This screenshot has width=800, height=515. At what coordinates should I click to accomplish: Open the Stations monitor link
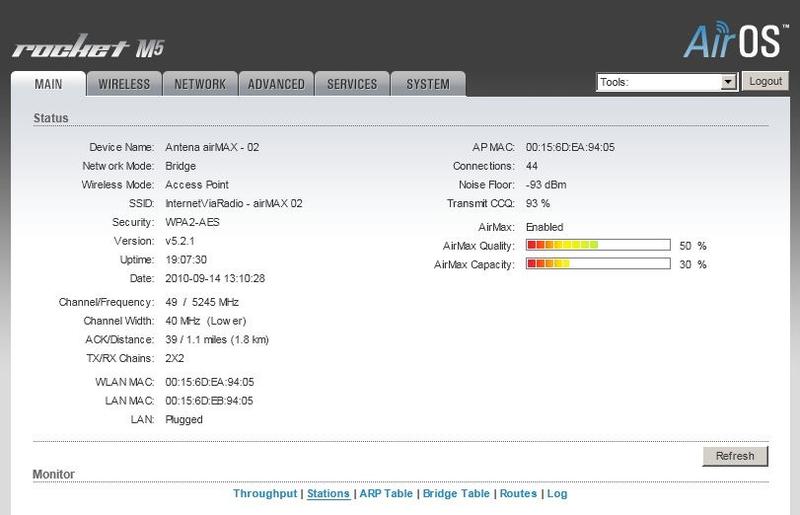[328, 494]
